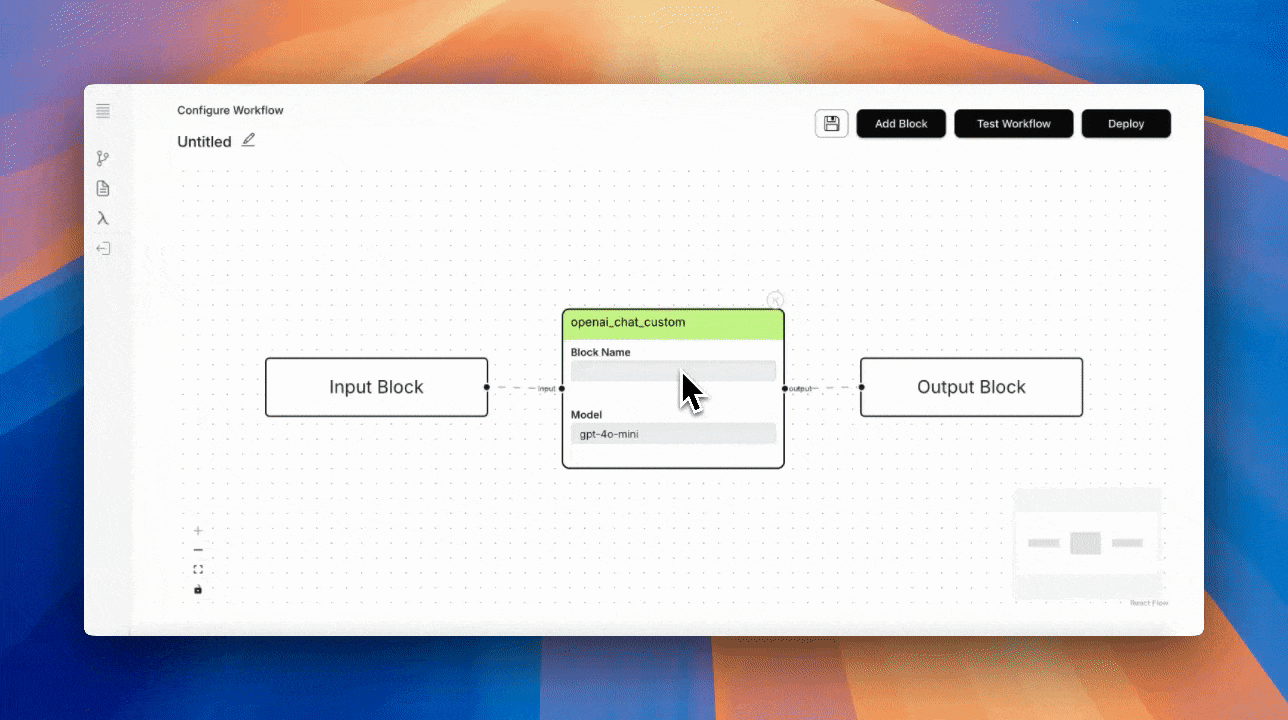Click the document page icon in sidebar
1288x720 pixels.
[103, 188]
